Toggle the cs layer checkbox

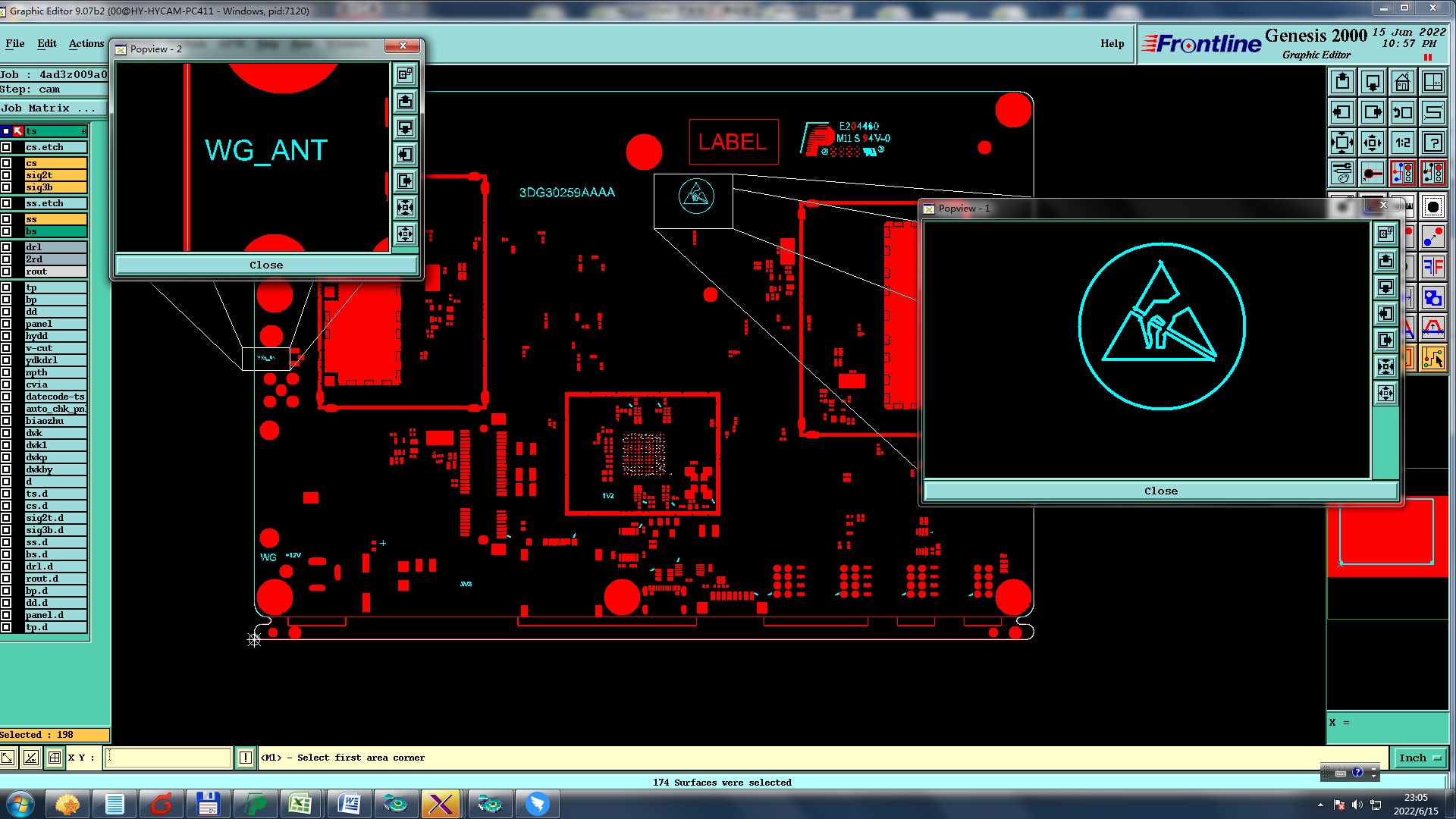[6, 163]
